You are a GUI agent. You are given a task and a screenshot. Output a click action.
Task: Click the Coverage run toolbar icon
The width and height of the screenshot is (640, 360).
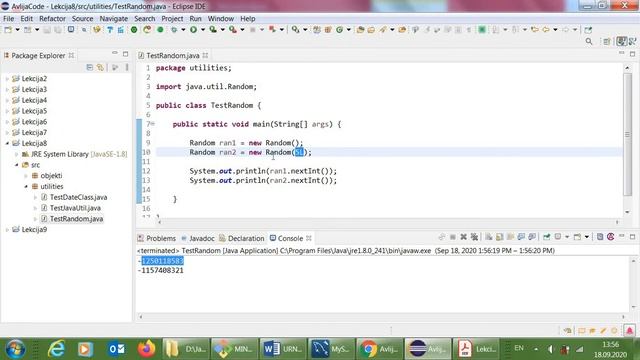[213, 30]
